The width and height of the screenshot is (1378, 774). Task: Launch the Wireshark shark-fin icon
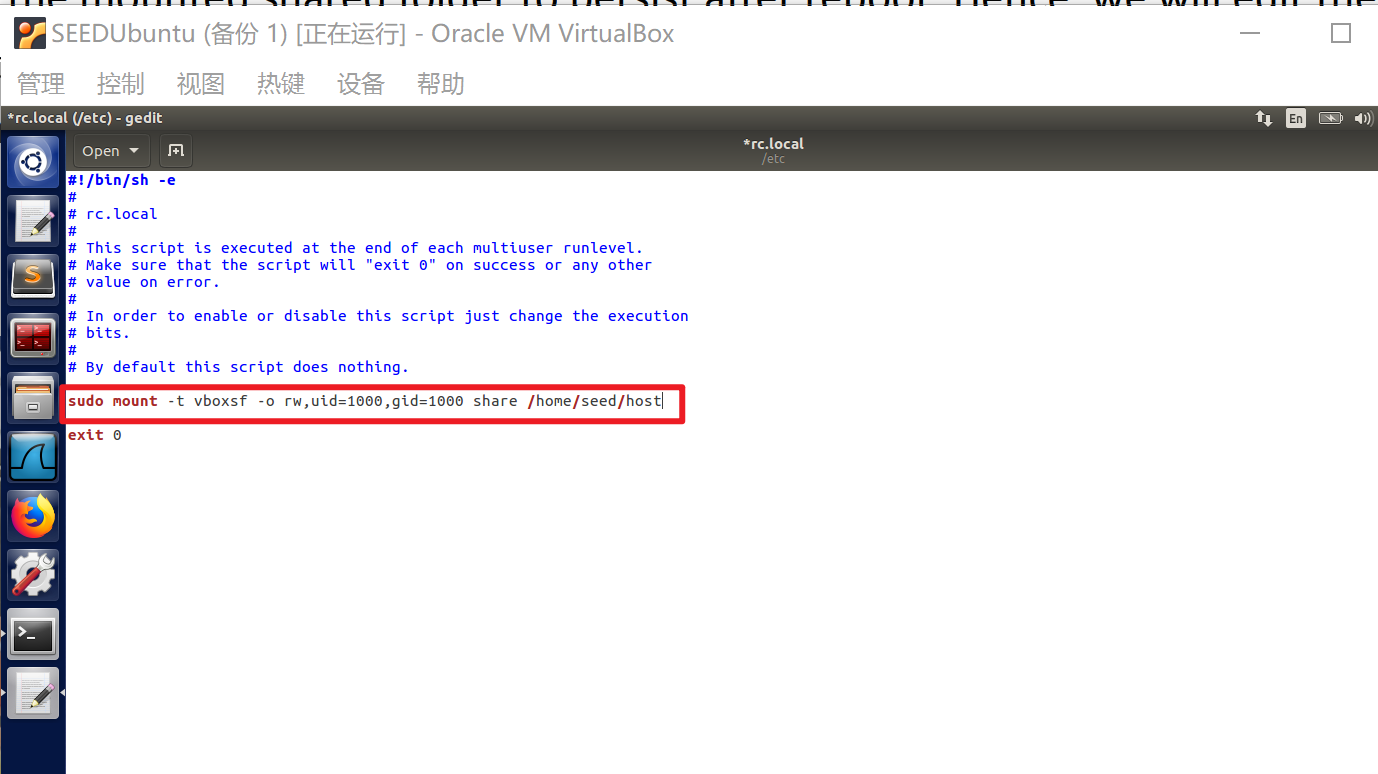click(x=33, y=456)
